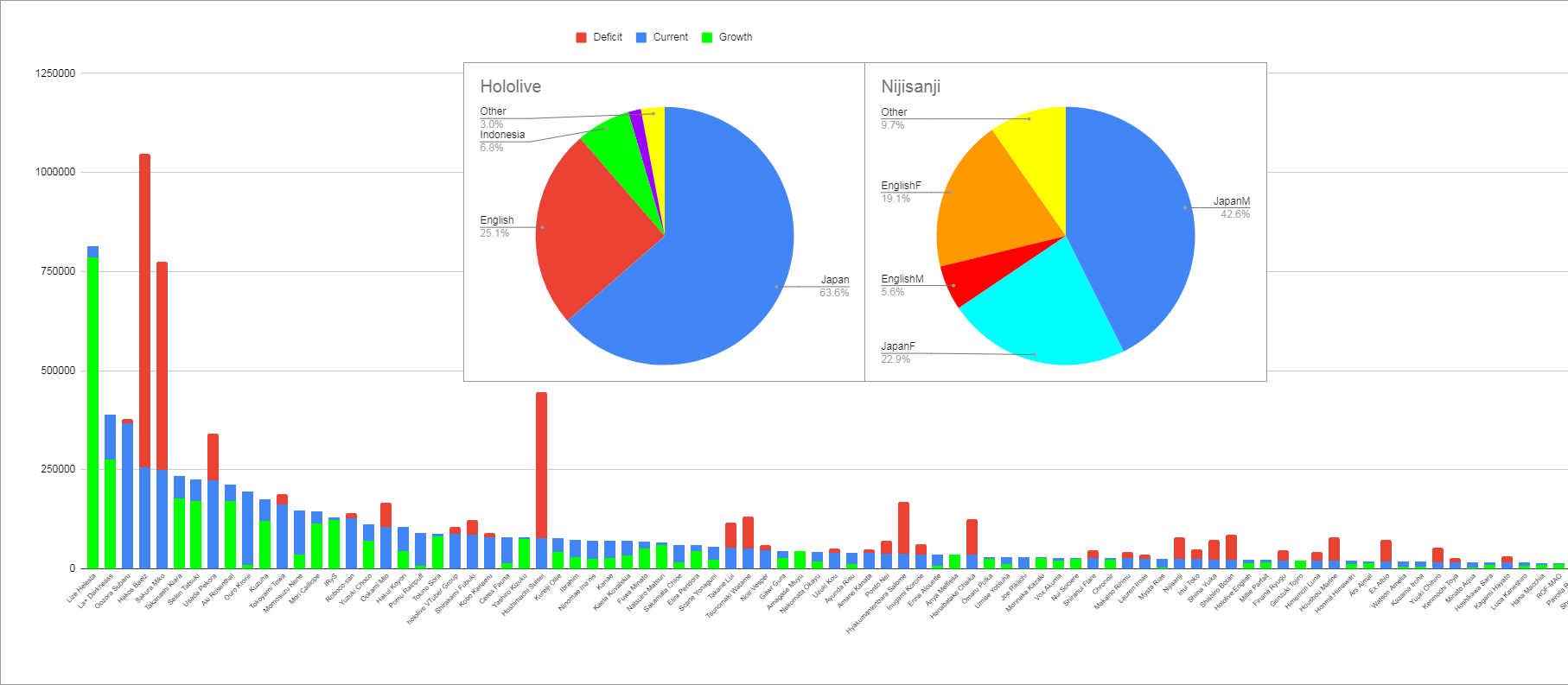This screenshot has width=1568, height=685.
Task: Select the red English slice in Hololive pie
Action: (x=596, y=229)
